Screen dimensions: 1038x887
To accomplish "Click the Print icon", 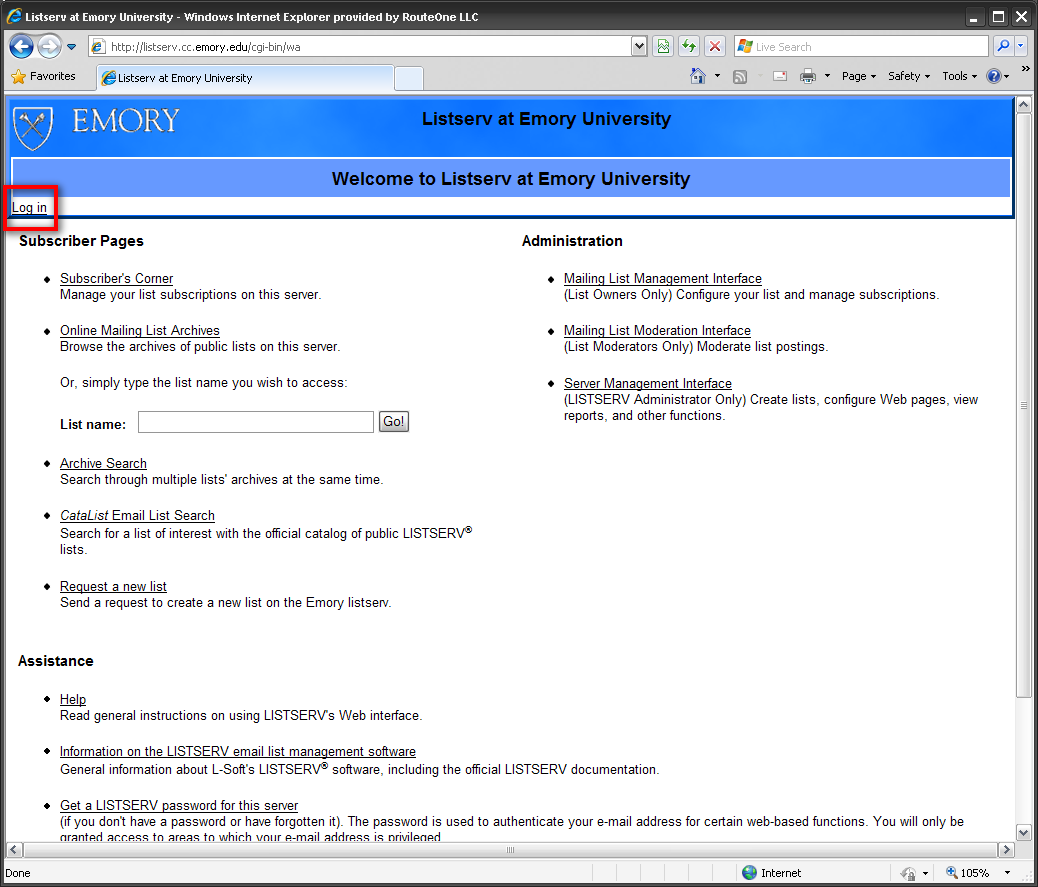I will point(808,77).
